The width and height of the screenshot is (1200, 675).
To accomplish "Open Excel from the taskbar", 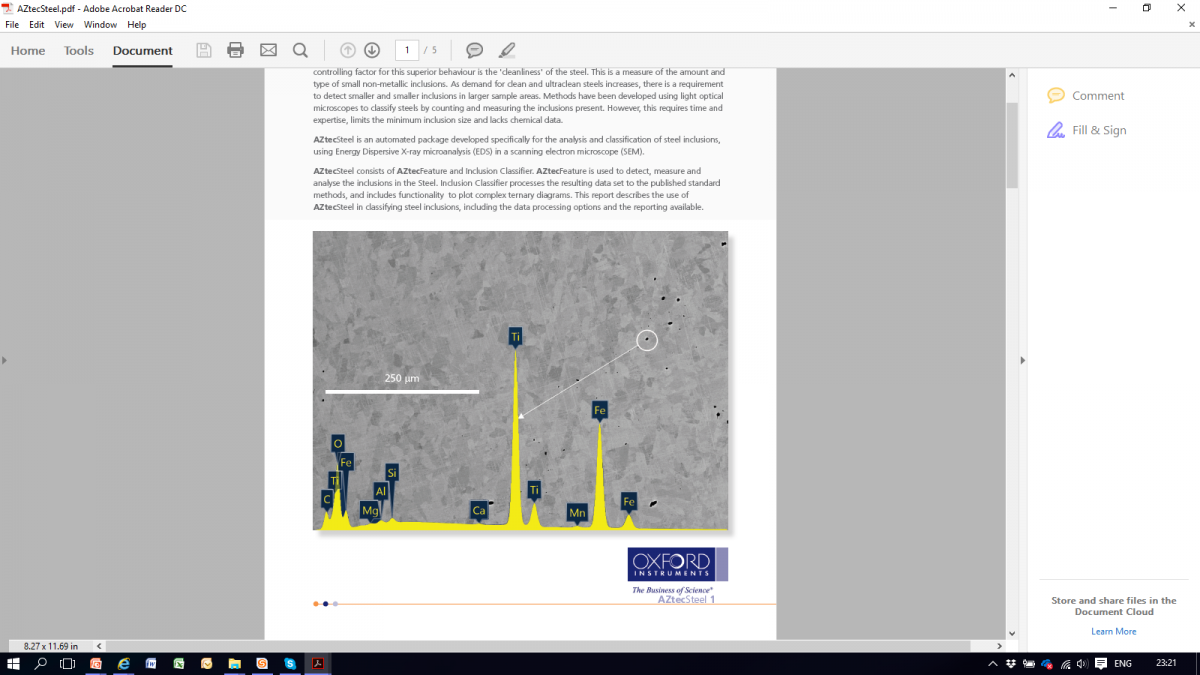I will point(179,663).
